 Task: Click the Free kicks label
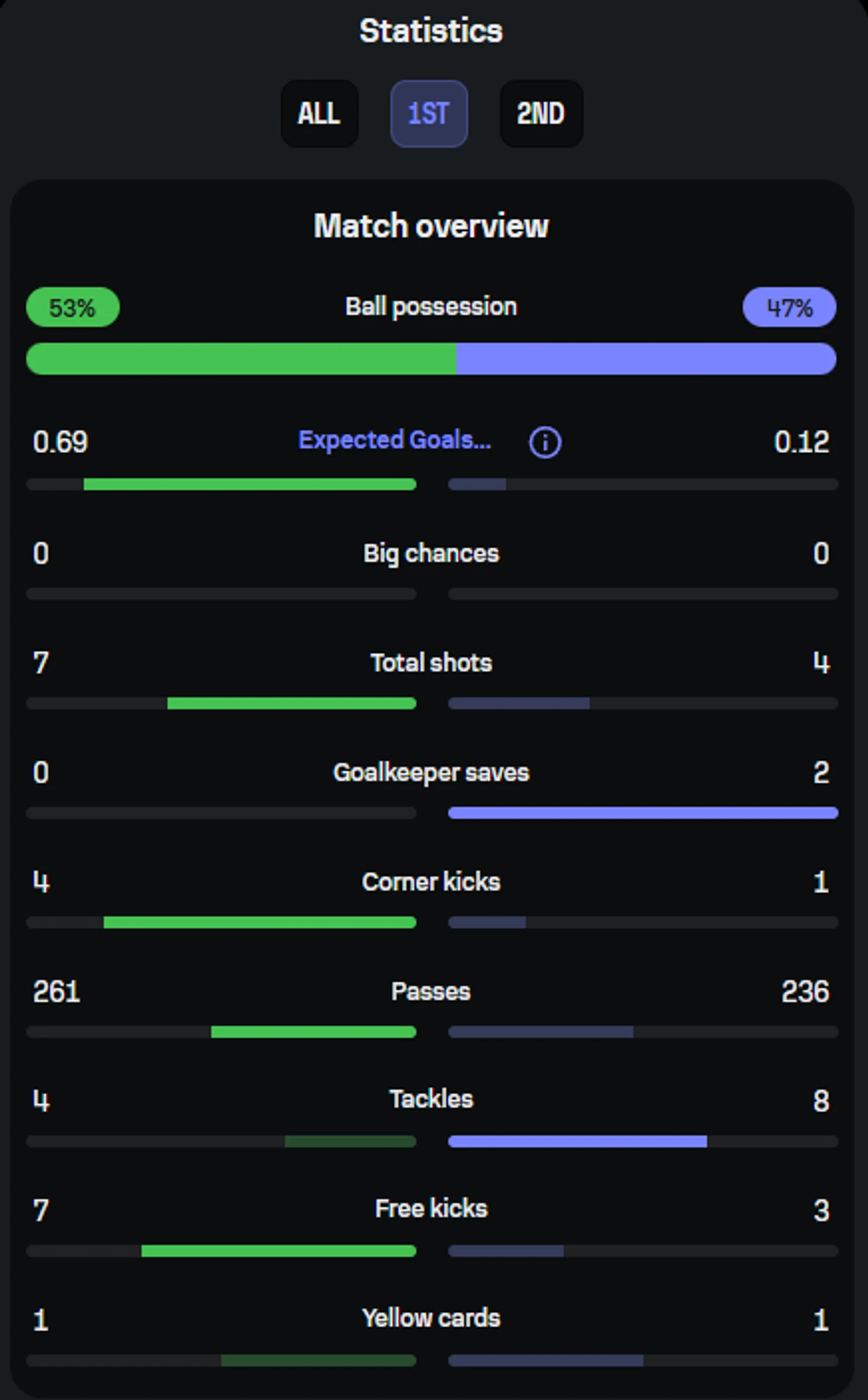tap(431, 1209)
